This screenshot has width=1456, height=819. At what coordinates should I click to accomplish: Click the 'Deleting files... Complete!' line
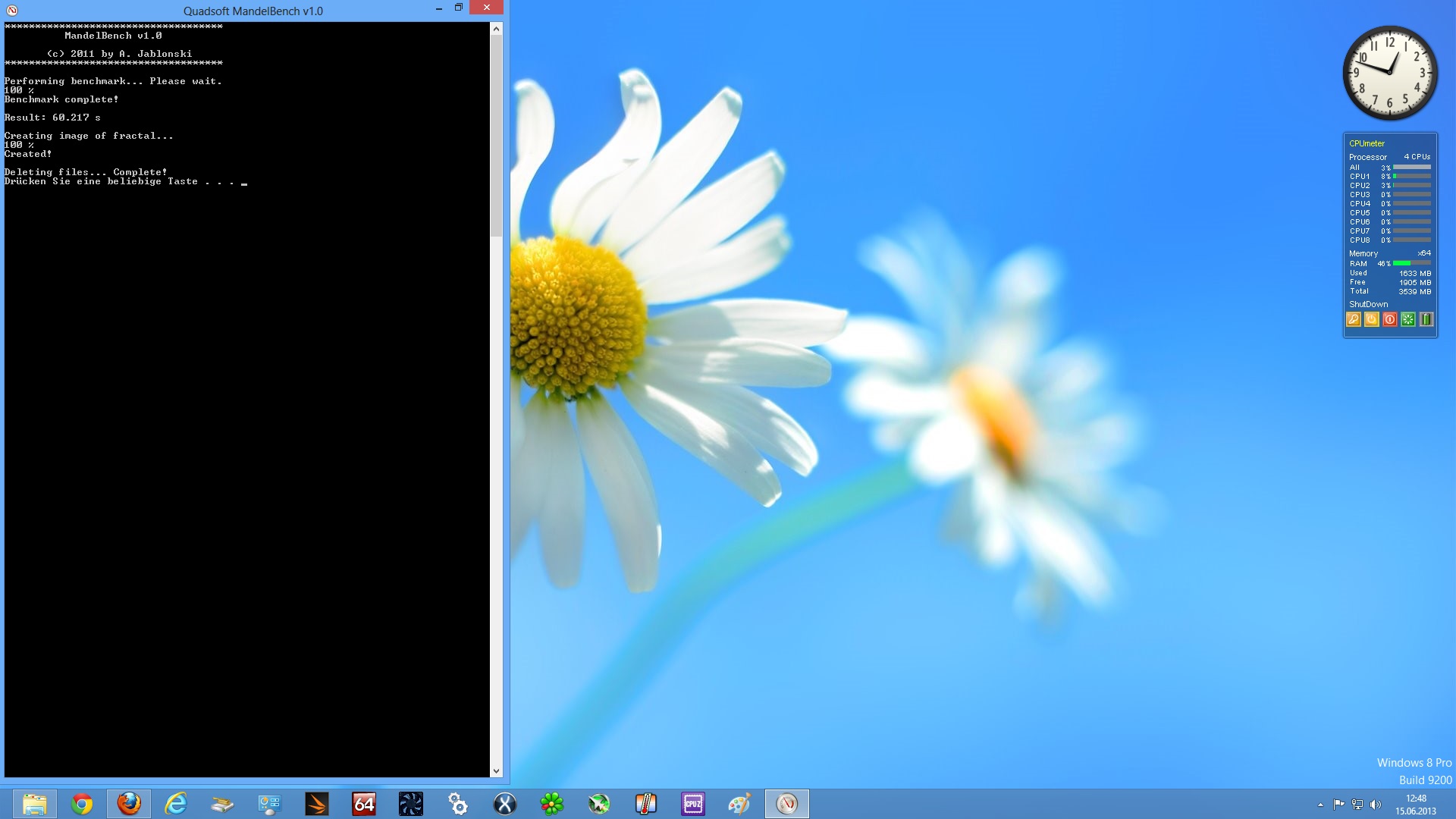(x=86, y=172)
